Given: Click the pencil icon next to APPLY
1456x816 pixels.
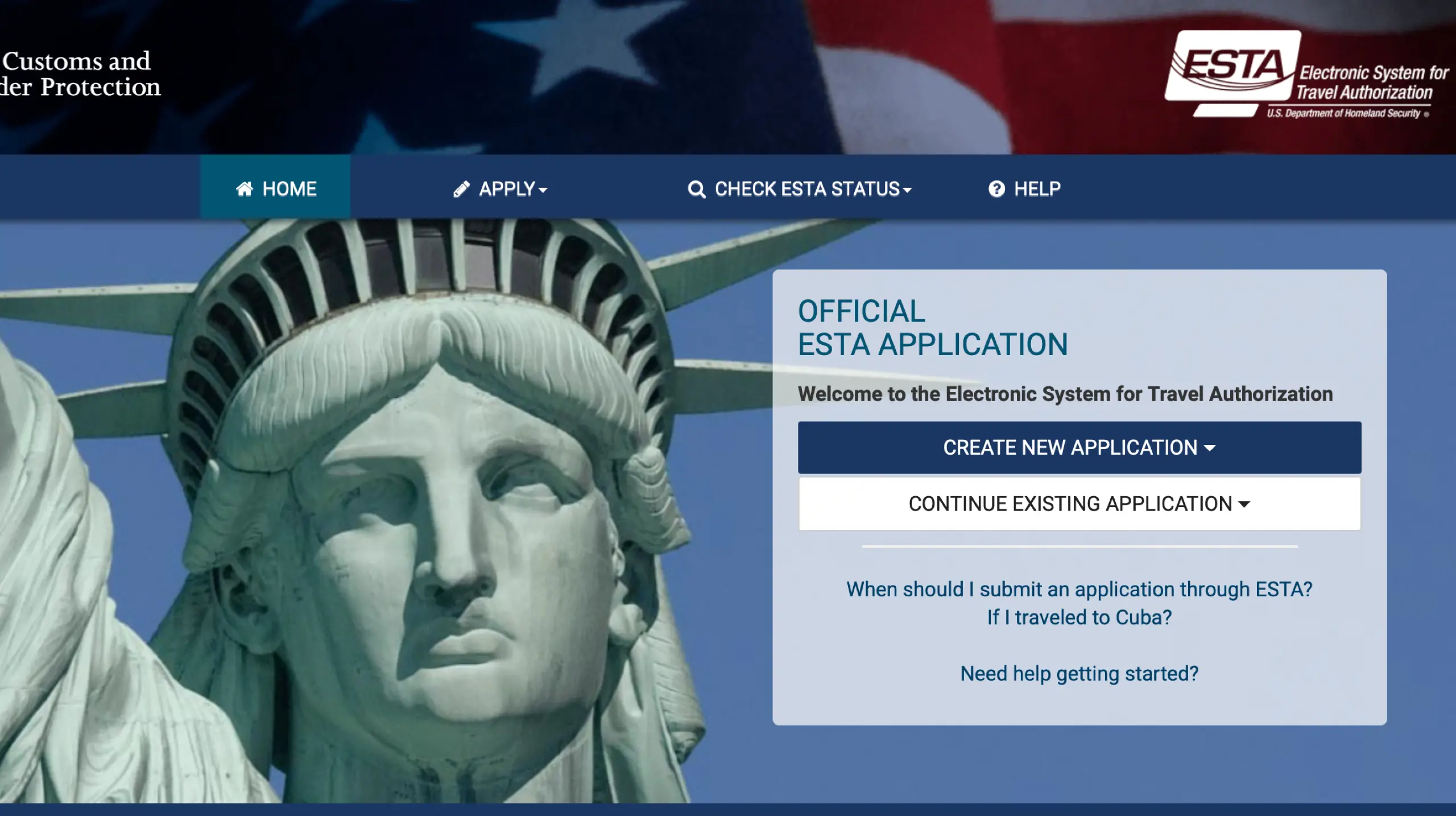Looking at the screenshot, I should point(461,189).
